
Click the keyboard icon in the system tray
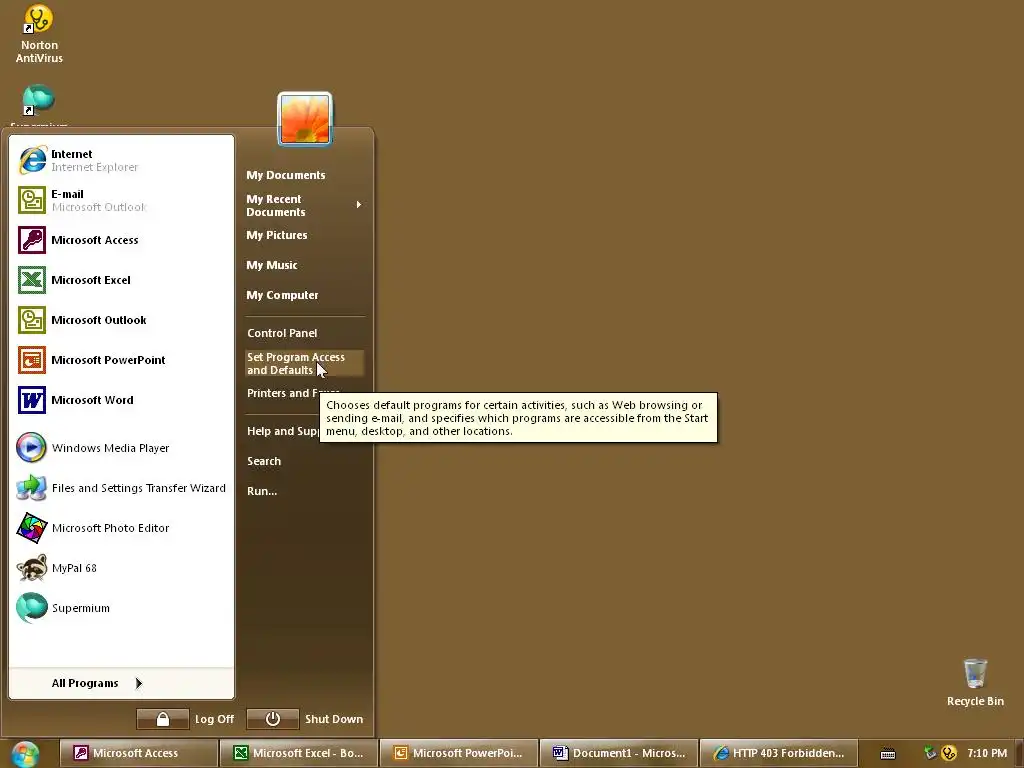click(x=888, y=754)
